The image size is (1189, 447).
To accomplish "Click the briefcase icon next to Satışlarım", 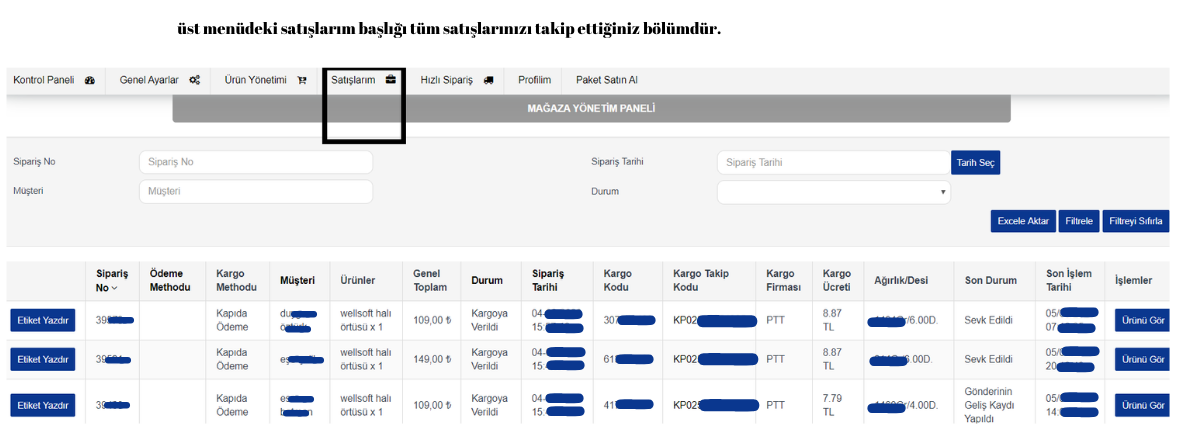I will [391, 80].
